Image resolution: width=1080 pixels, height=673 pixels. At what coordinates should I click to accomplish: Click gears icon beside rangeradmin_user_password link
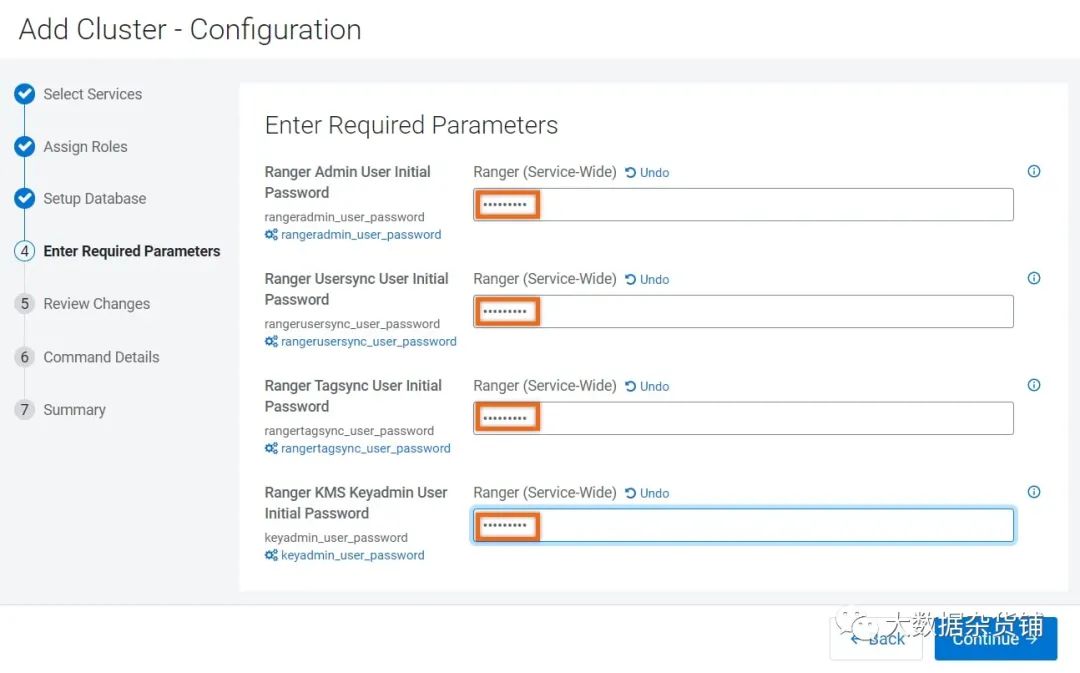pyautogui.click(x=271, y=235)
